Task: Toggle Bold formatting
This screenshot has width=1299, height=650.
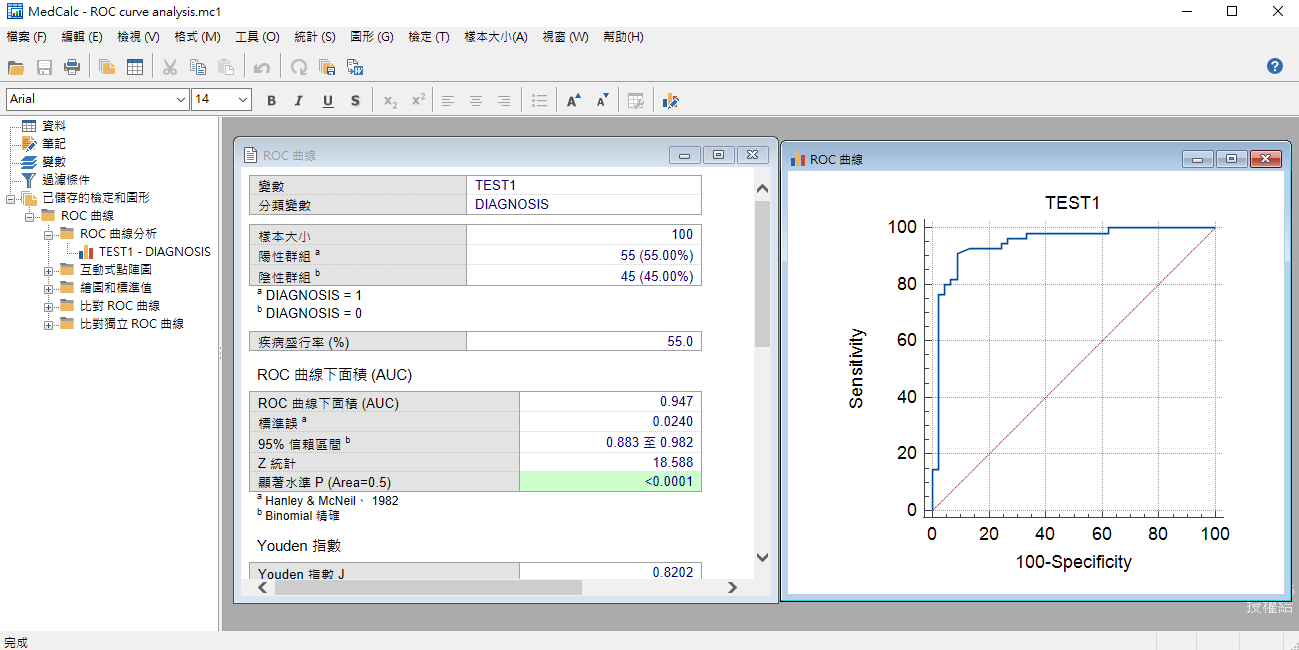Action: coord(271,100)
